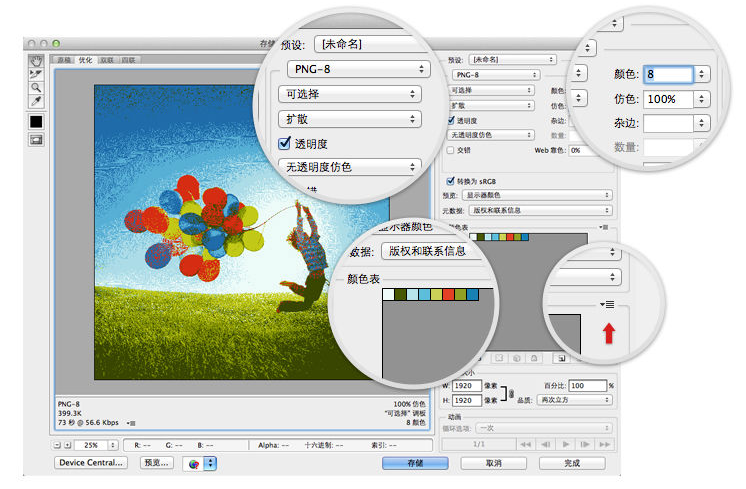This screenshot has height=489, width=746.
Task: Open the black eyedropper color swatch
Action: point(36,122)
